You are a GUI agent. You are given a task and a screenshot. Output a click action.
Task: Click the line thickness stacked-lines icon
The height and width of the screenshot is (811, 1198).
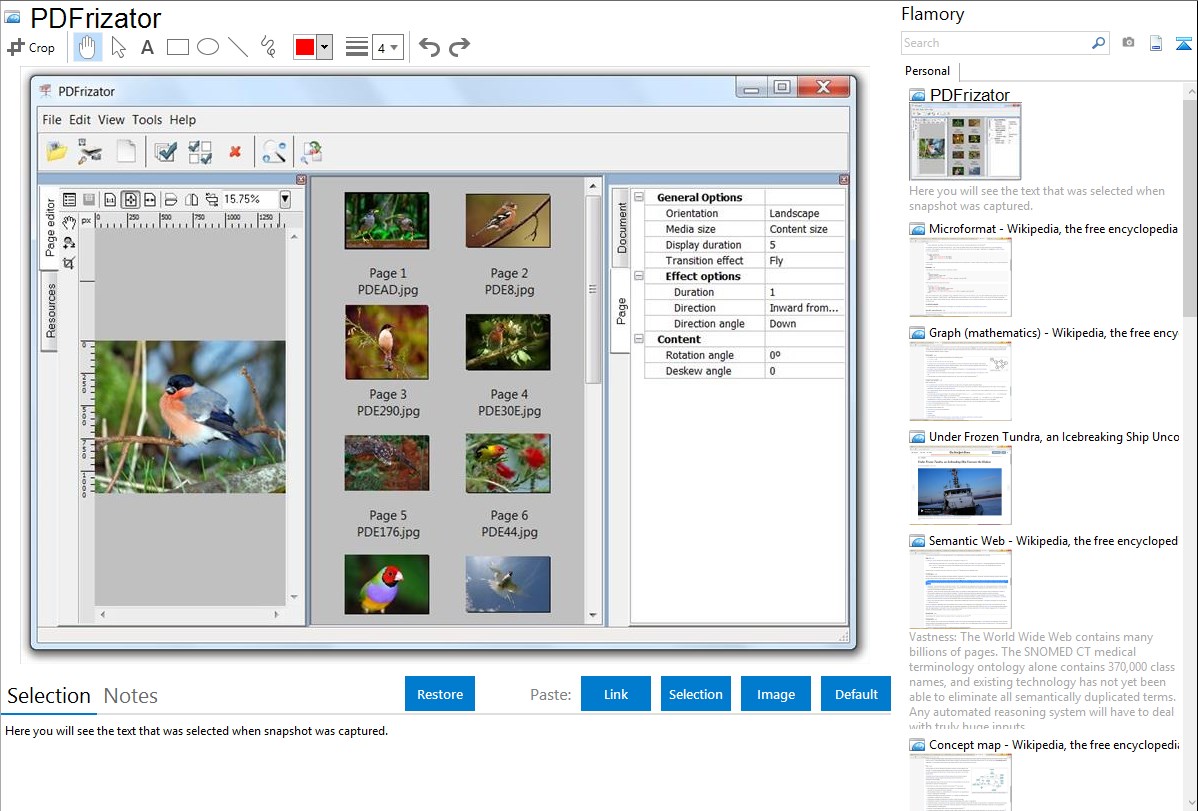click(356, 47)
